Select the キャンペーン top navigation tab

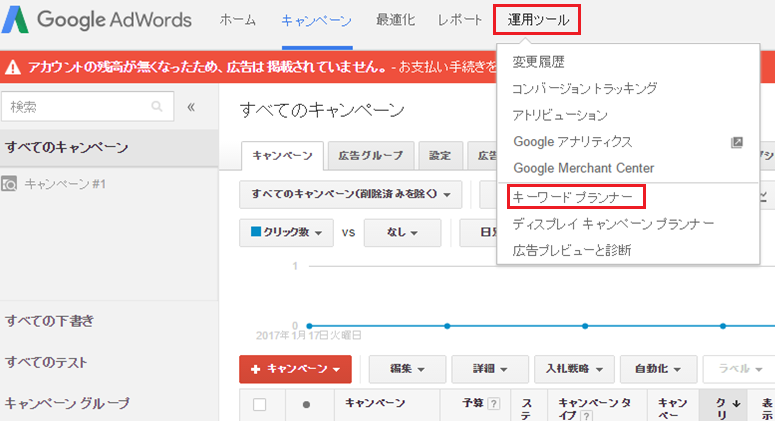click(317, 20)
